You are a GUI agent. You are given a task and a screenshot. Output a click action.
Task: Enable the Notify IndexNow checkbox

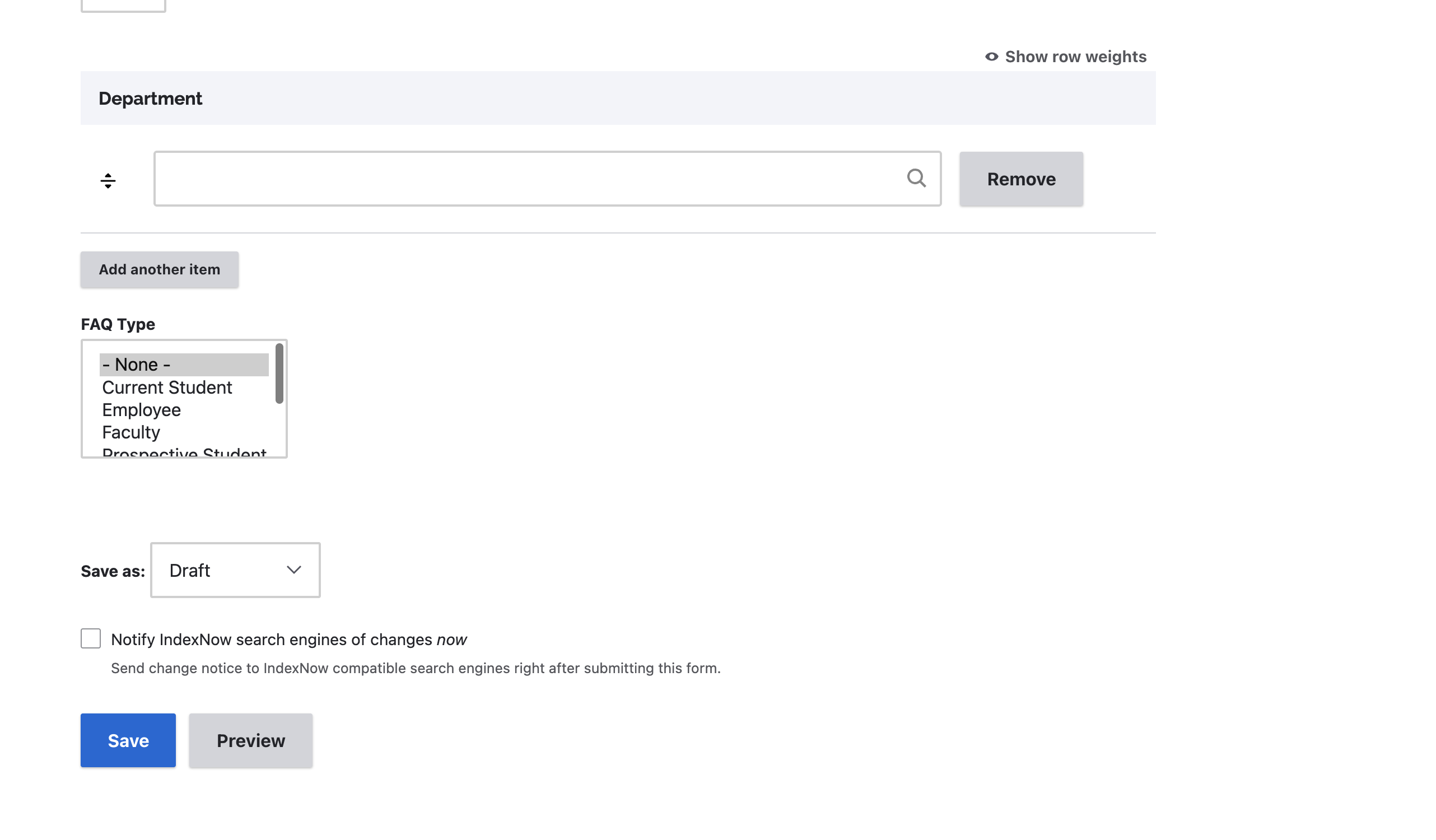(x=91, y=639)
